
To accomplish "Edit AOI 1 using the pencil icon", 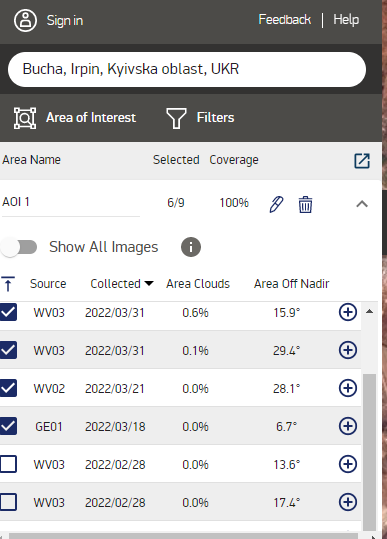I will pos(276,204).
